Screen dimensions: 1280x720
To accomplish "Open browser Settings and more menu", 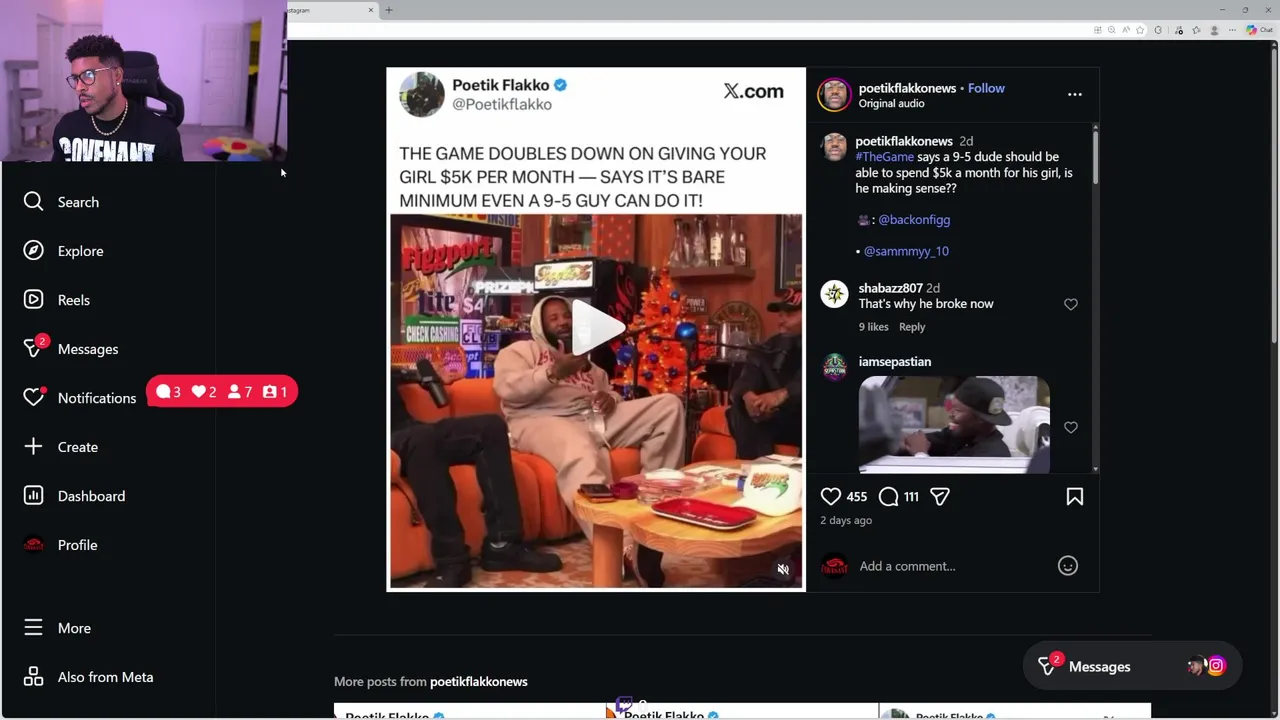I will point(1232,30).
